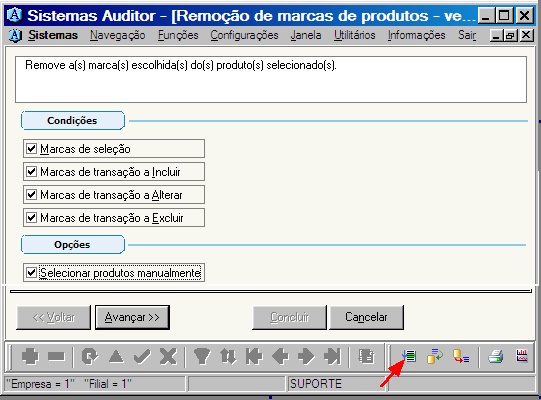Uncheck Selecionar produtos manualmente
Viewport: 541px width, 400px height.
(31, 273)
